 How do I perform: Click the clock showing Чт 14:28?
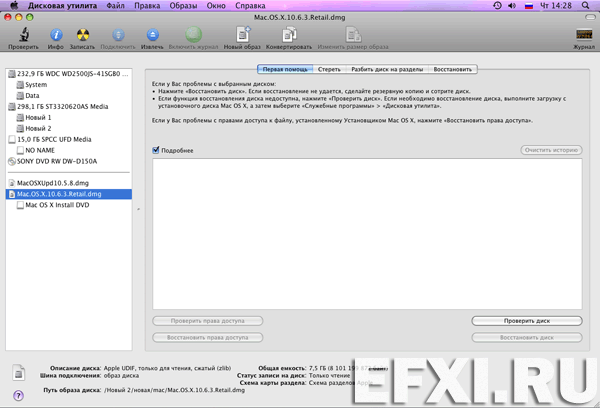pos(556,5)
